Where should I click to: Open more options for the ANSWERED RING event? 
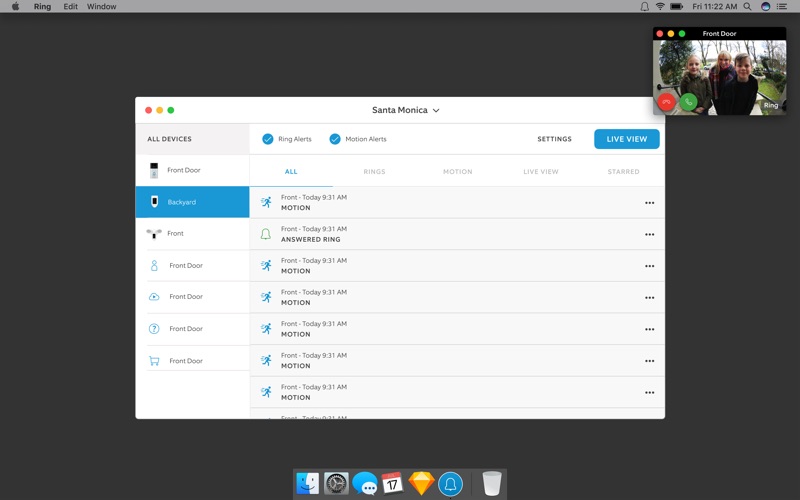click(649, 234)
